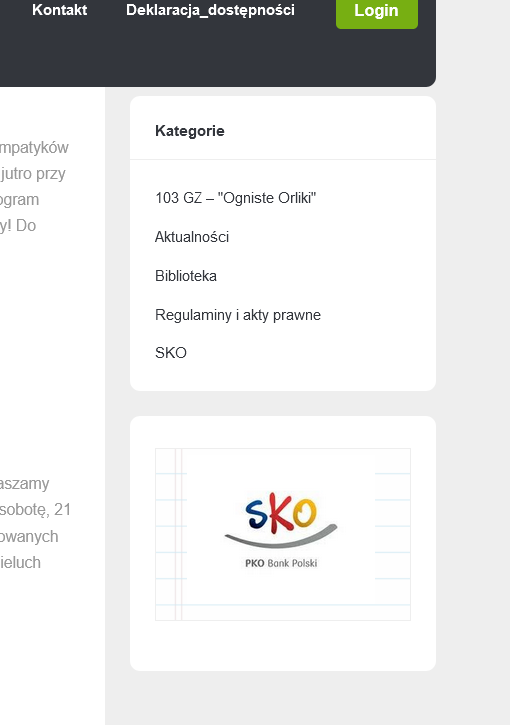Viewport: 510px width, 725px height.
Task: Click the colorful SKO logo letters
Action: click(x=281, y=512)
